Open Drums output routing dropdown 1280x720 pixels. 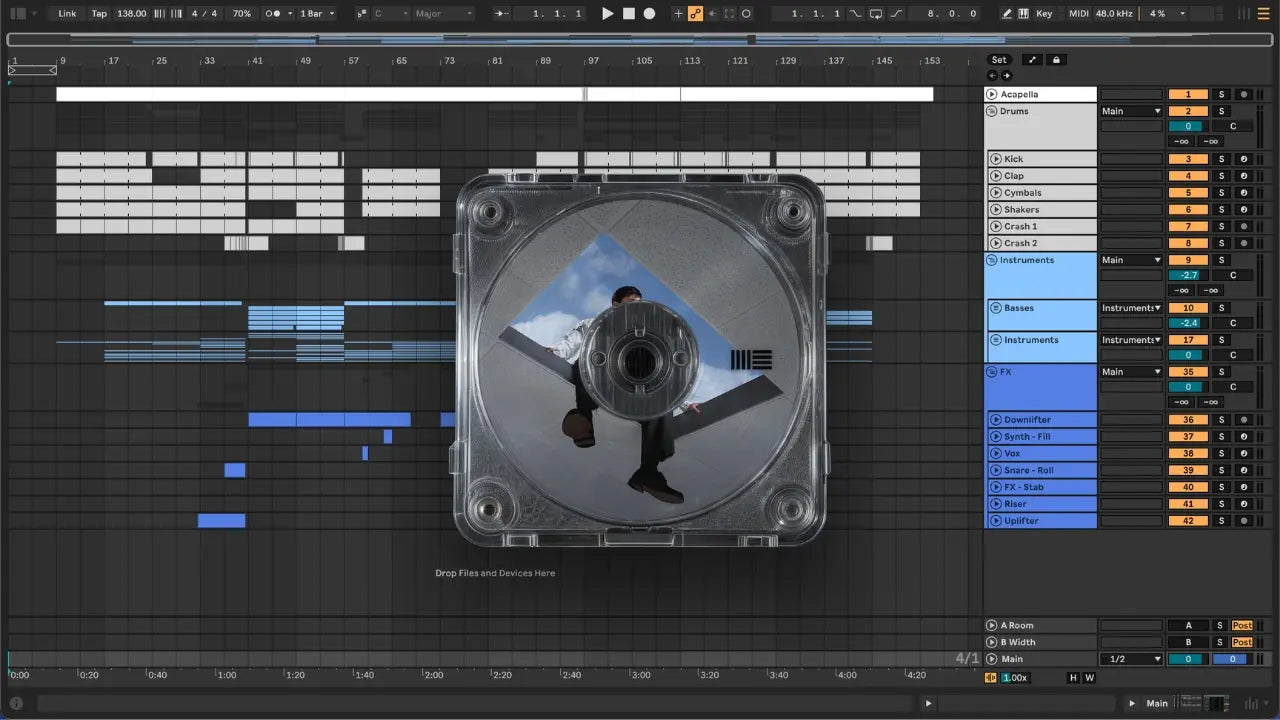(1131, 111)
